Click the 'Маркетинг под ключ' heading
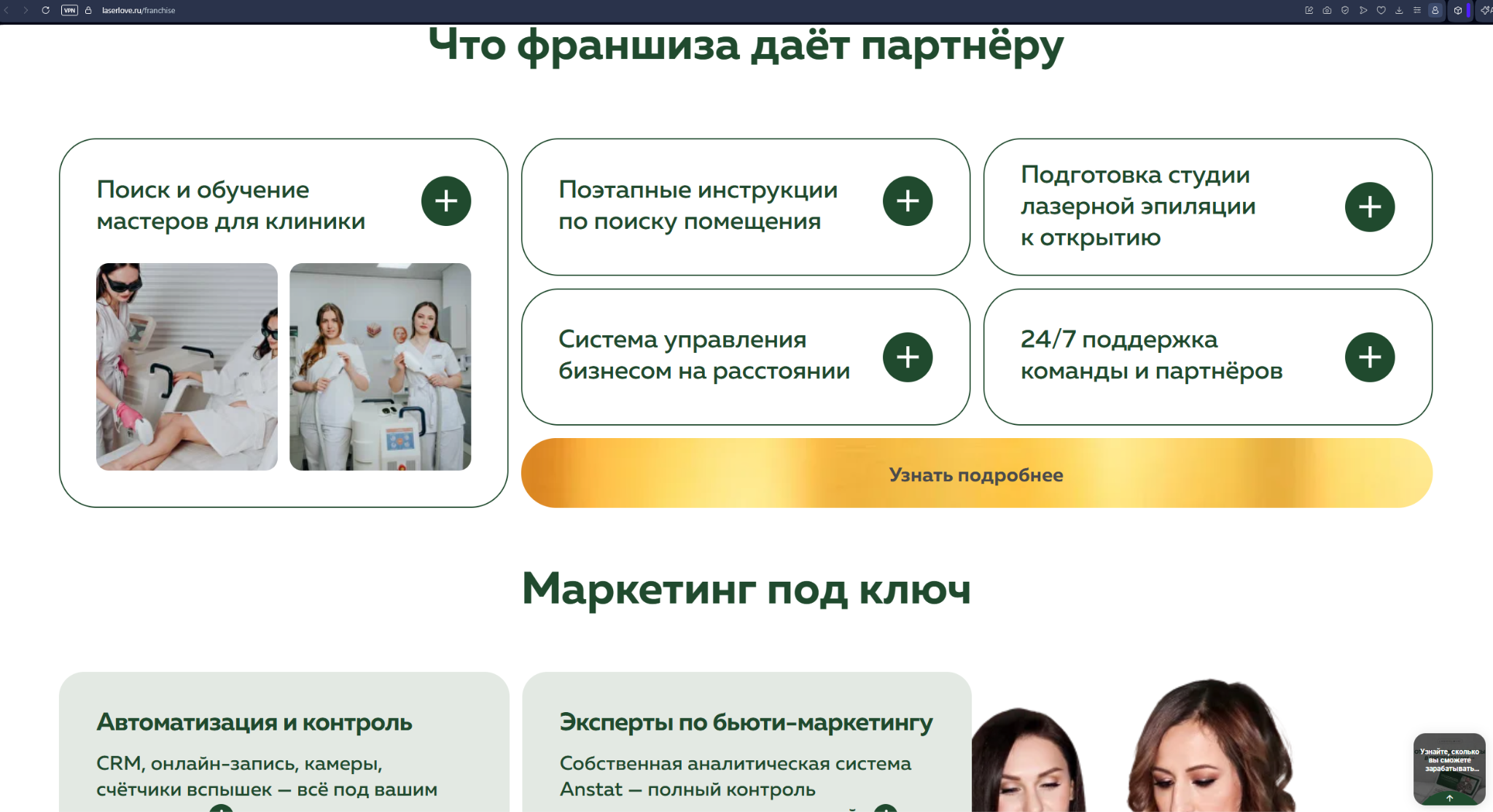Viewport: 1493px width, 812px height. [x=746, y=588]
